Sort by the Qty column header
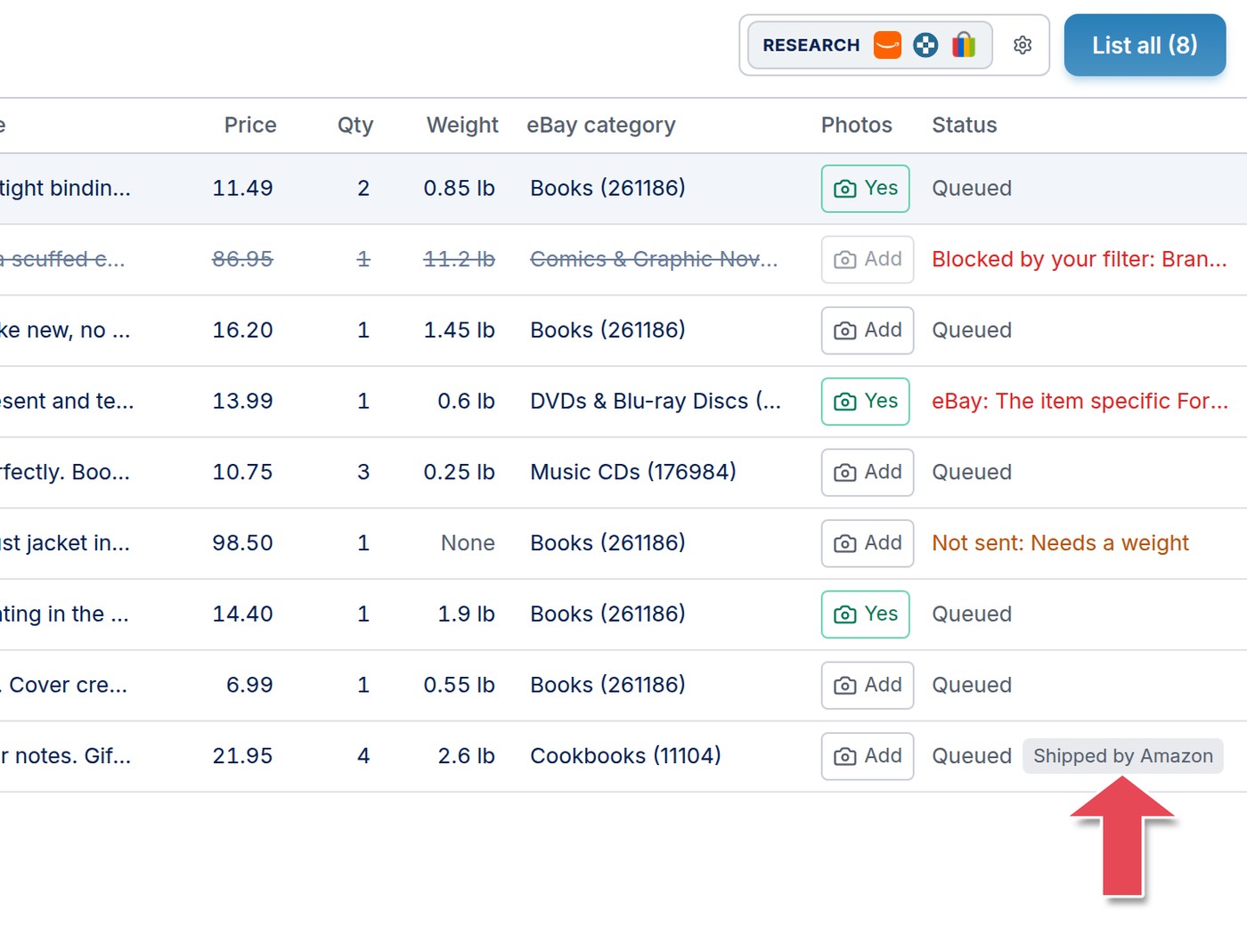The image size is (1247, 952). coord(355,125)
